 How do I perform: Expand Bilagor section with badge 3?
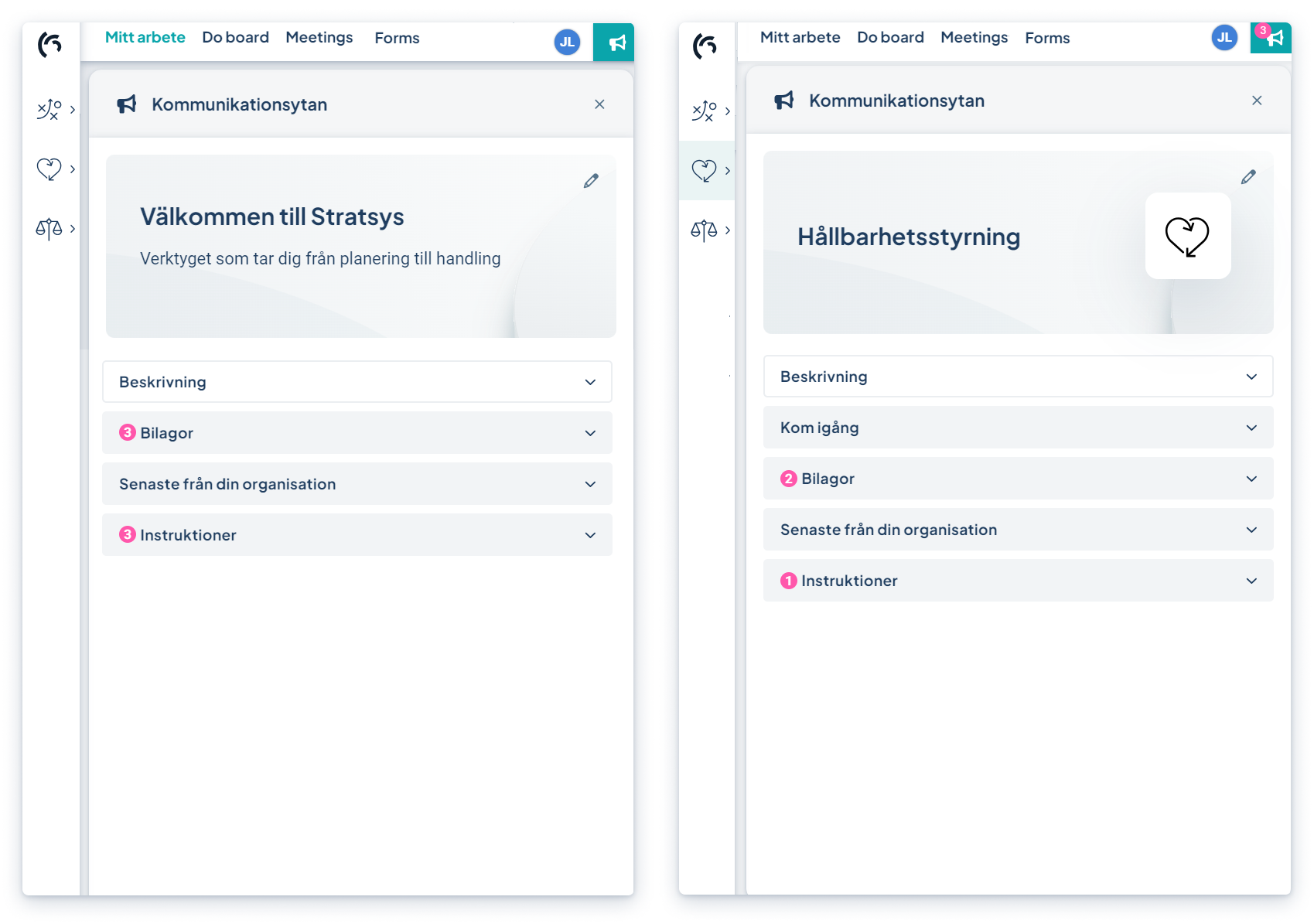(x=357, y=433)
